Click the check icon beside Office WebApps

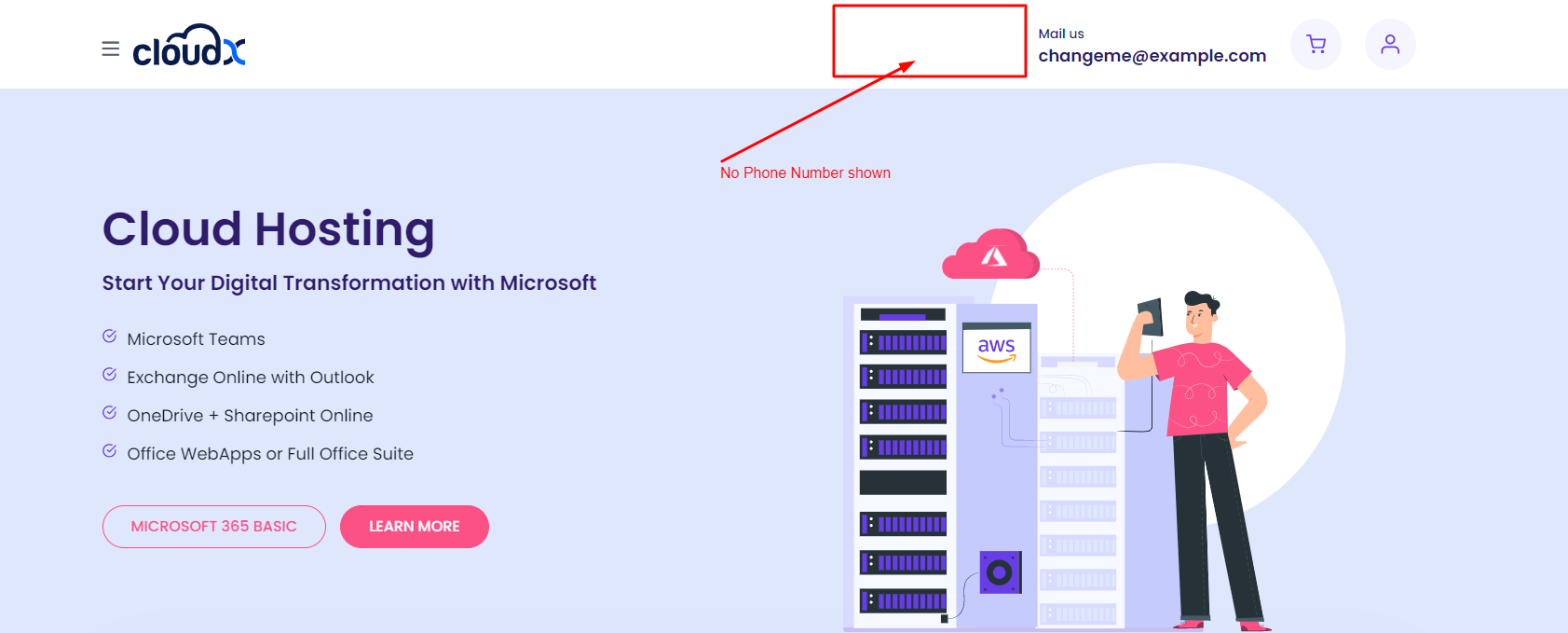109,451
